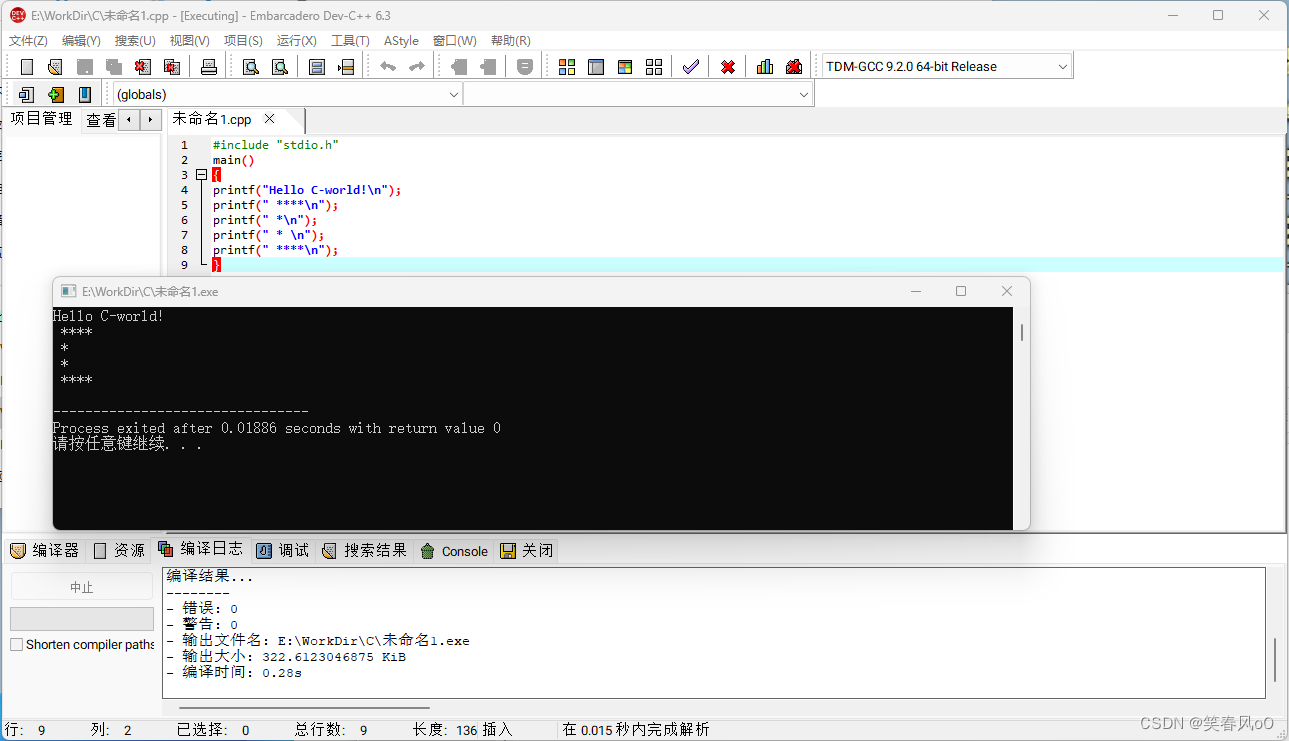
Task: Switch to the 项目管理 sidebar tab
Action: coord(41,119)
